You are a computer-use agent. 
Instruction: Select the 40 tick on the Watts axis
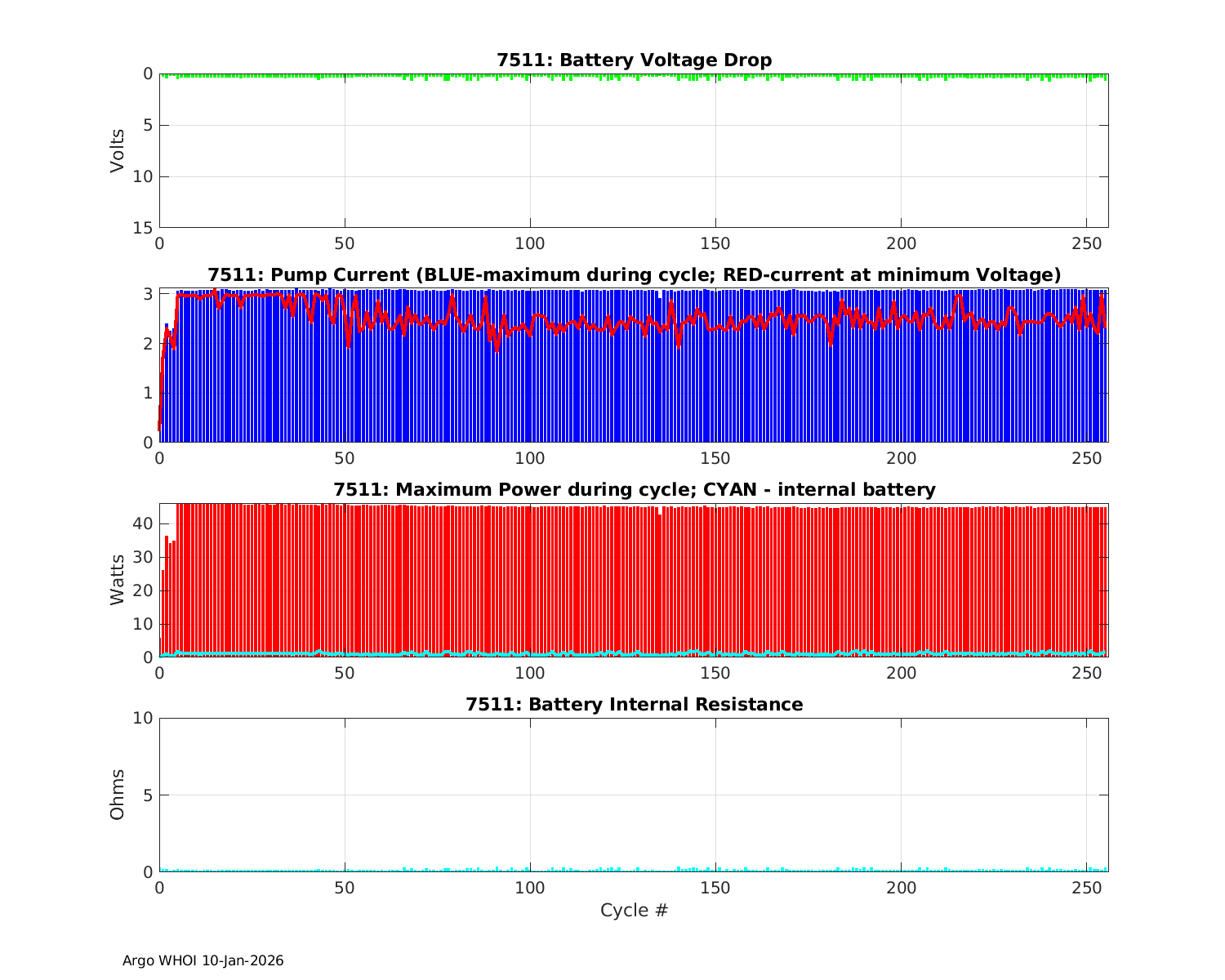tap(143, 523)
